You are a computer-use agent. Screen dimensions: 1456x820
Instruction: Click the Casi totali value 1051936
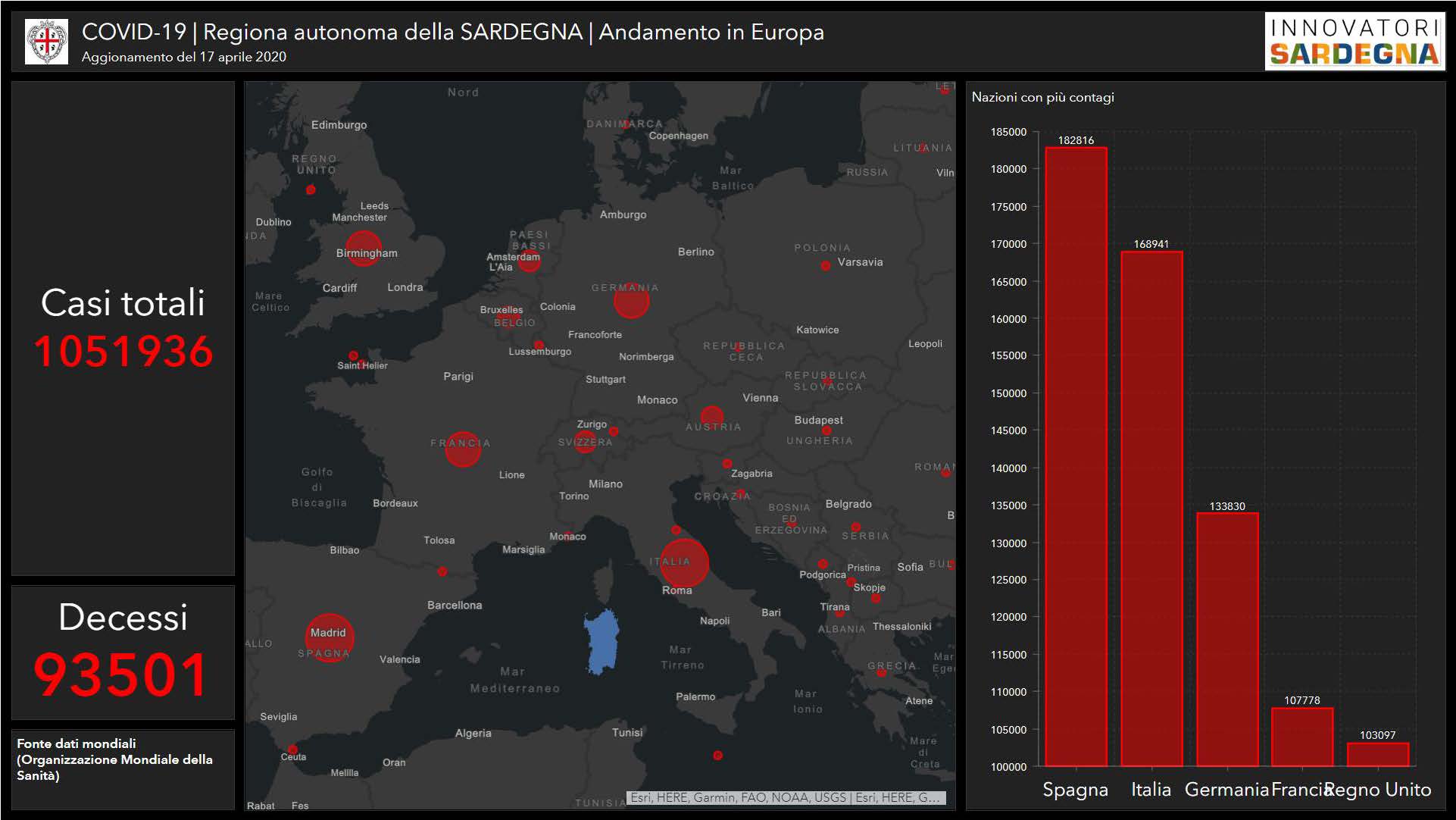[123, 352]
